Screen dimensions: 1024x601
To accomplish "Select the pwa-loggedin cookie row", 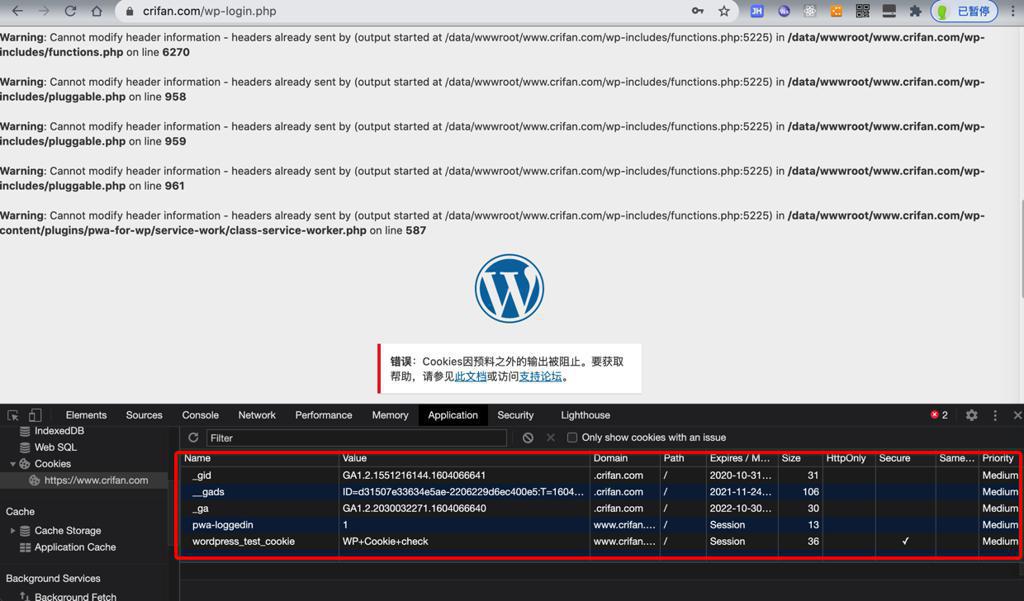I will (600, 525).
